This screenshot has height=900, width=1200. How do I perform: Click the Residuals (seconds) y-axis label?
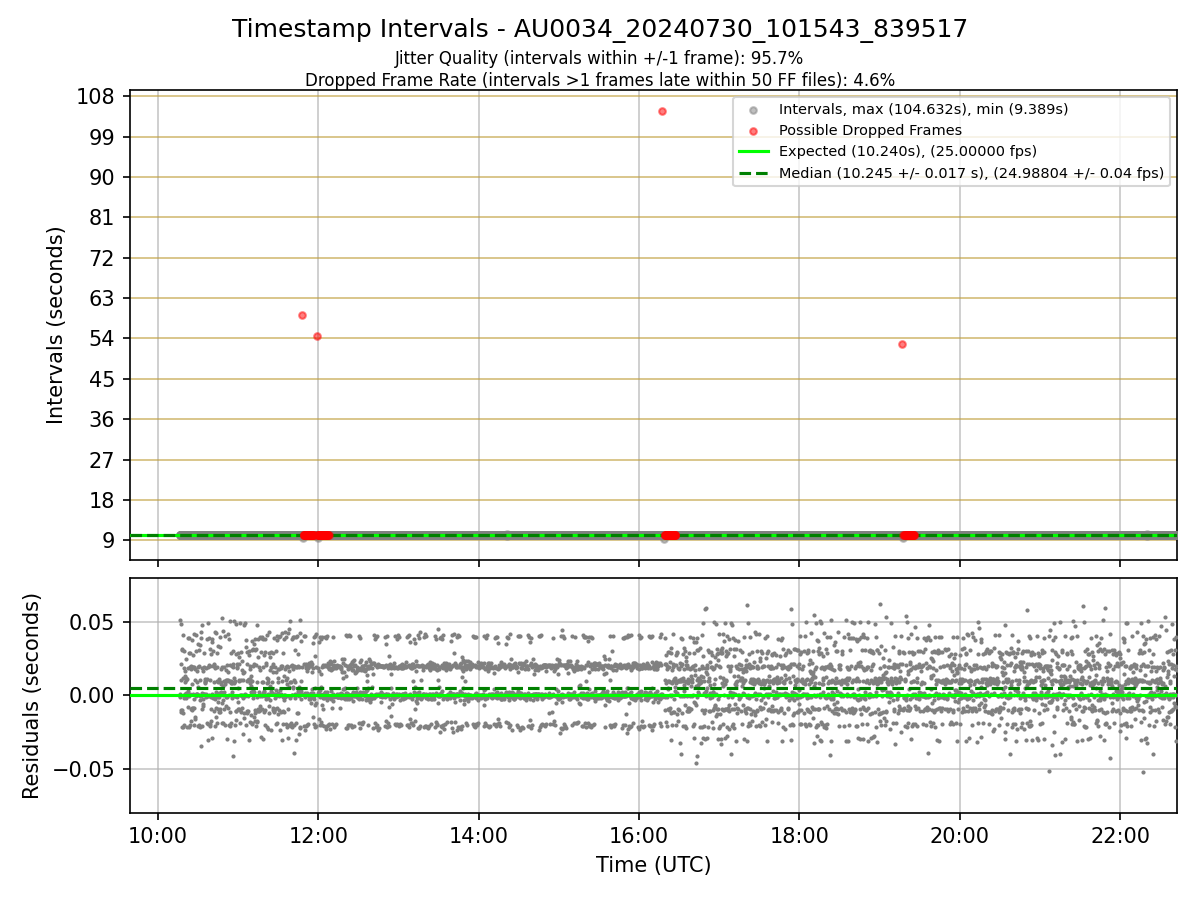pos(32,696)
